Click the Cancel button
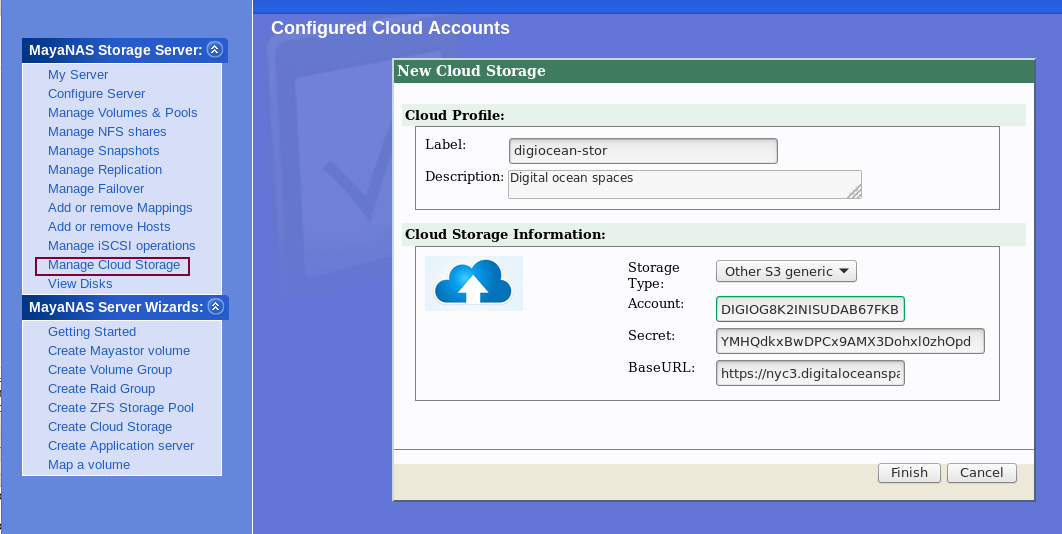1062x534 pixels. tap(981, 473)
